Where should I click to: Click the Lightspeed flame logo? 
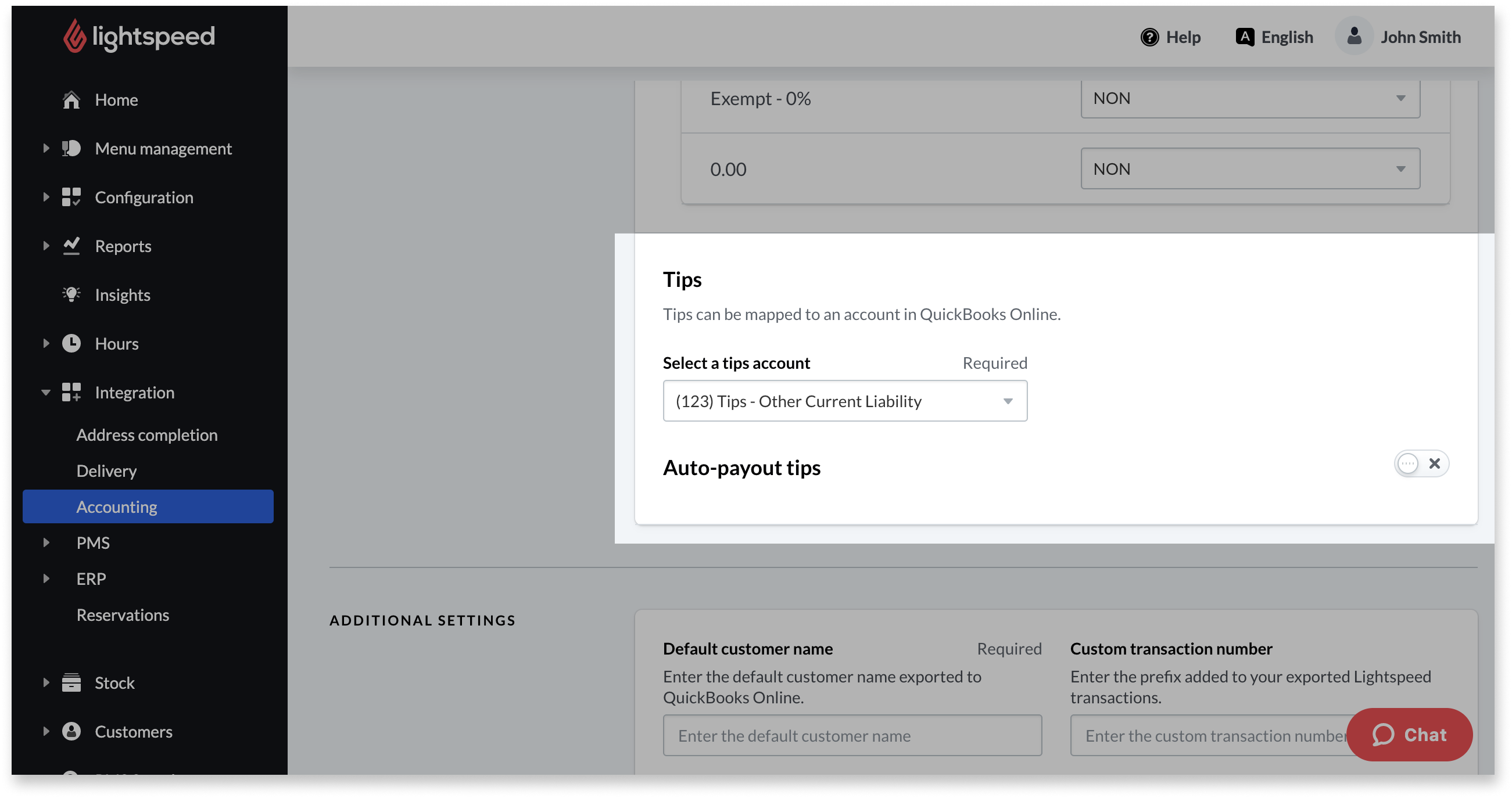coord(74,37)
